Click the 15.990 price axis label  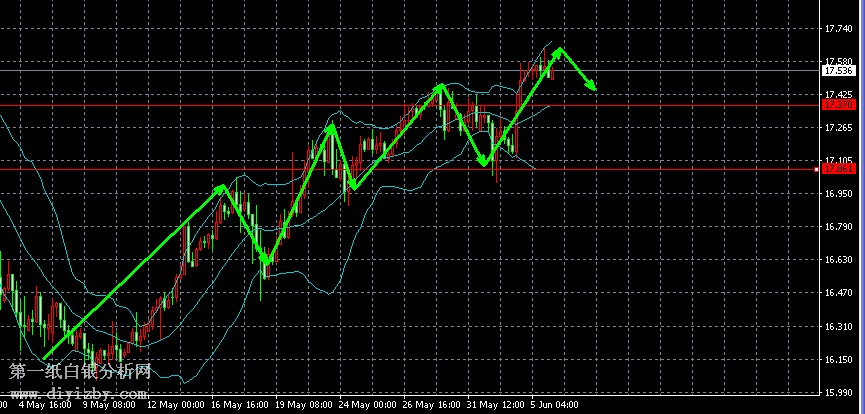tap(838, 392)
